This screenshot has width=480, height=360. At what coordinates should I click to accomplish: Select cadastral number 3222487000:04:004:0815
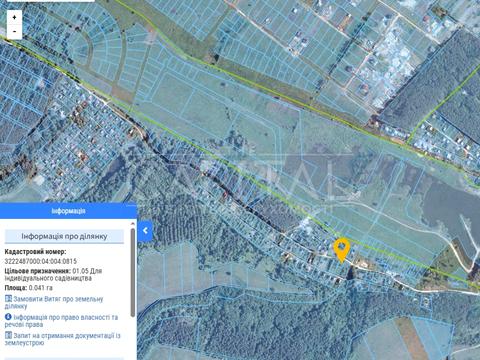[x=41, y=261]
